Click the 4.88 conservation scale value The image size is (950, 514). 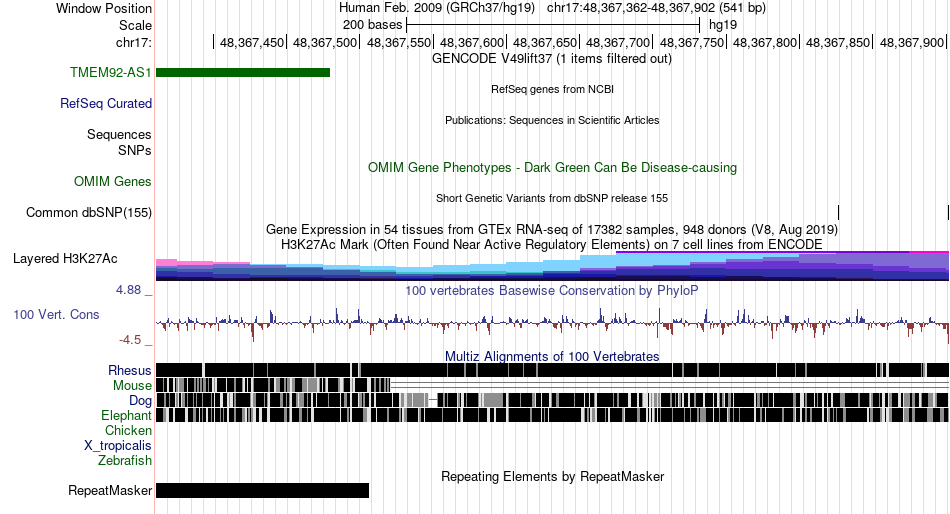point(128,290)
